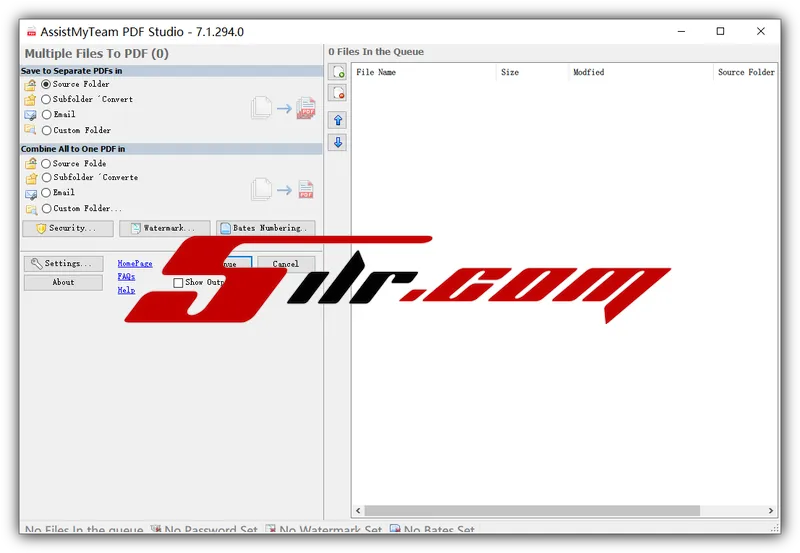
Task: Click the folder icon beside separate-PDFs Custom Folder
Action: (x=31, y=130)
